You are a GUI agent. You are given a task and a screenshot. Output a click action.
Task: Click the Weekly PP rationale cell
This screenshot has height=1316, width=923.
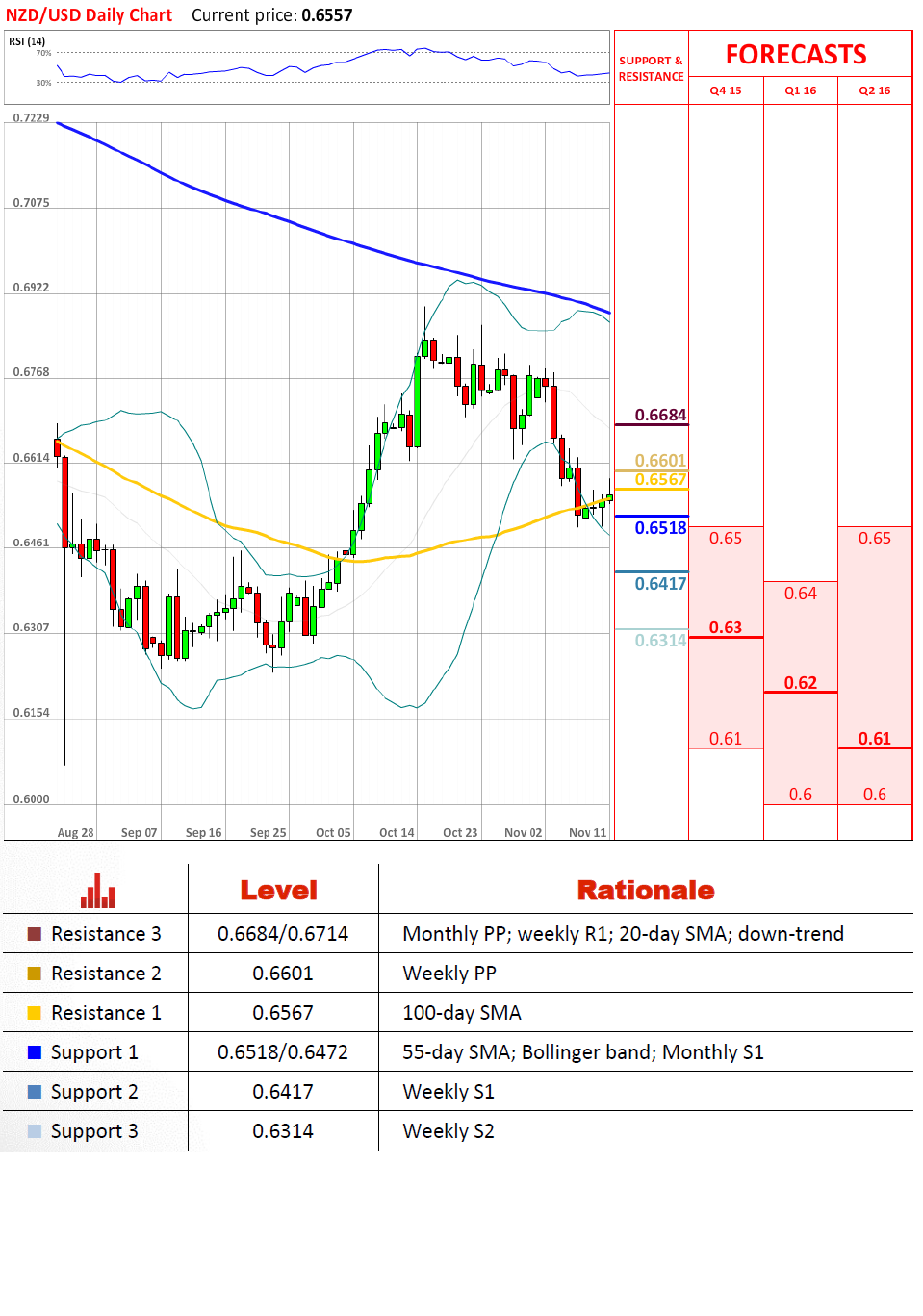pyautogui.click(x=449, y=974)
